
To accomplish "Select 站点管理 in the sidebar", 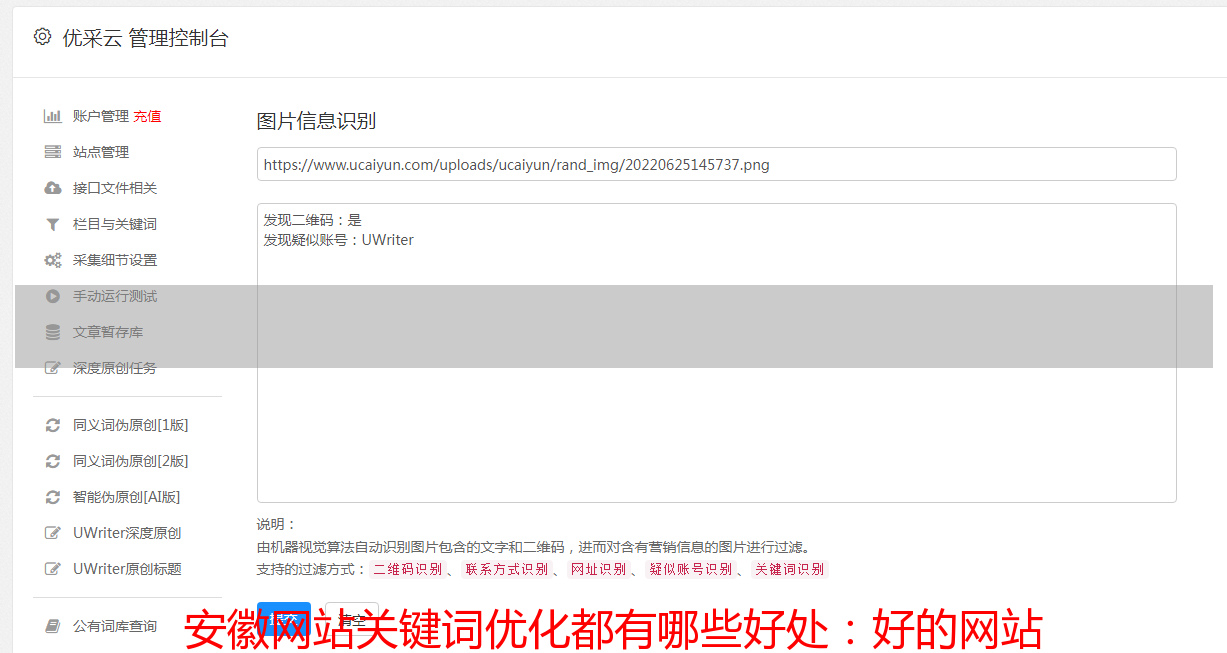I will (101, 152).
